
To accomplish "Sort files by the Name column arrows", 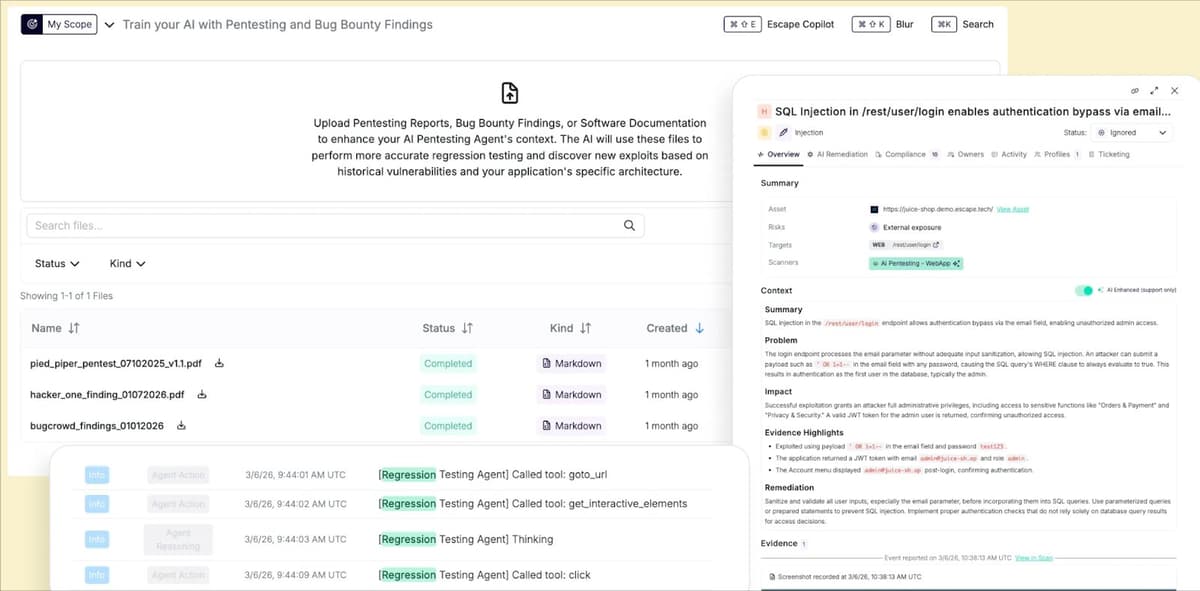I will pyautogui.click(x=74, y=328).
